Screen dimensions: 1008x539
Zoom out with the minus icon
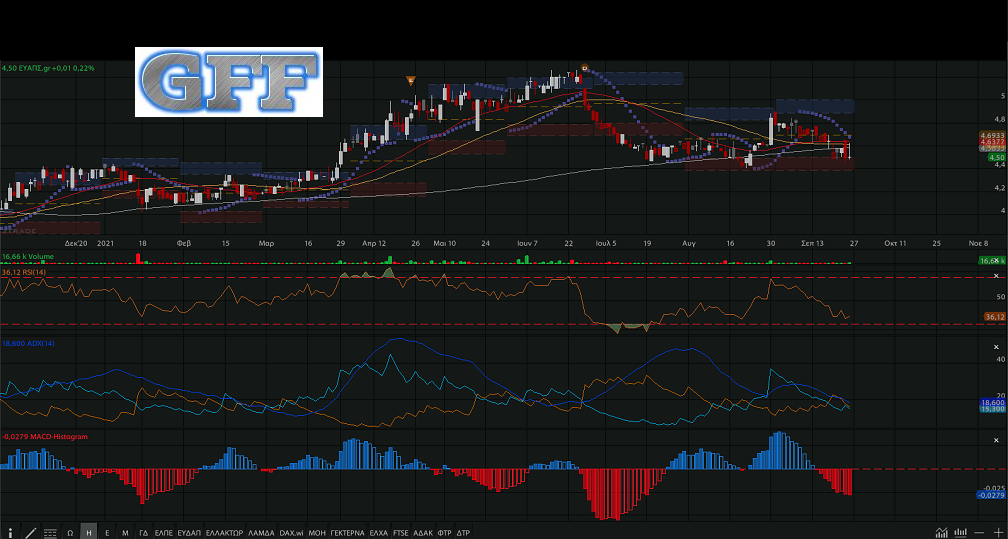979,533
